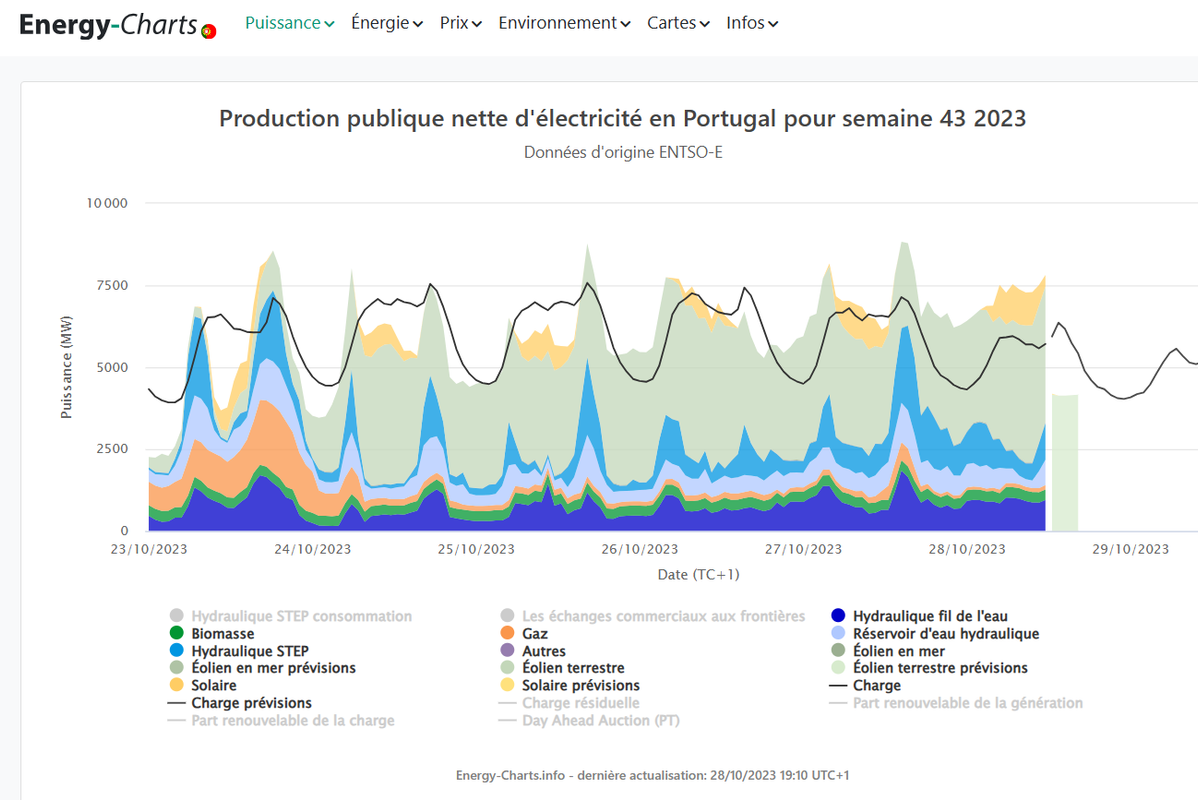The width and height of the screenshot is (1198, 800).
Task: Click subtitle Données d'origine ENTSO-E
Action: click(623, 152)
